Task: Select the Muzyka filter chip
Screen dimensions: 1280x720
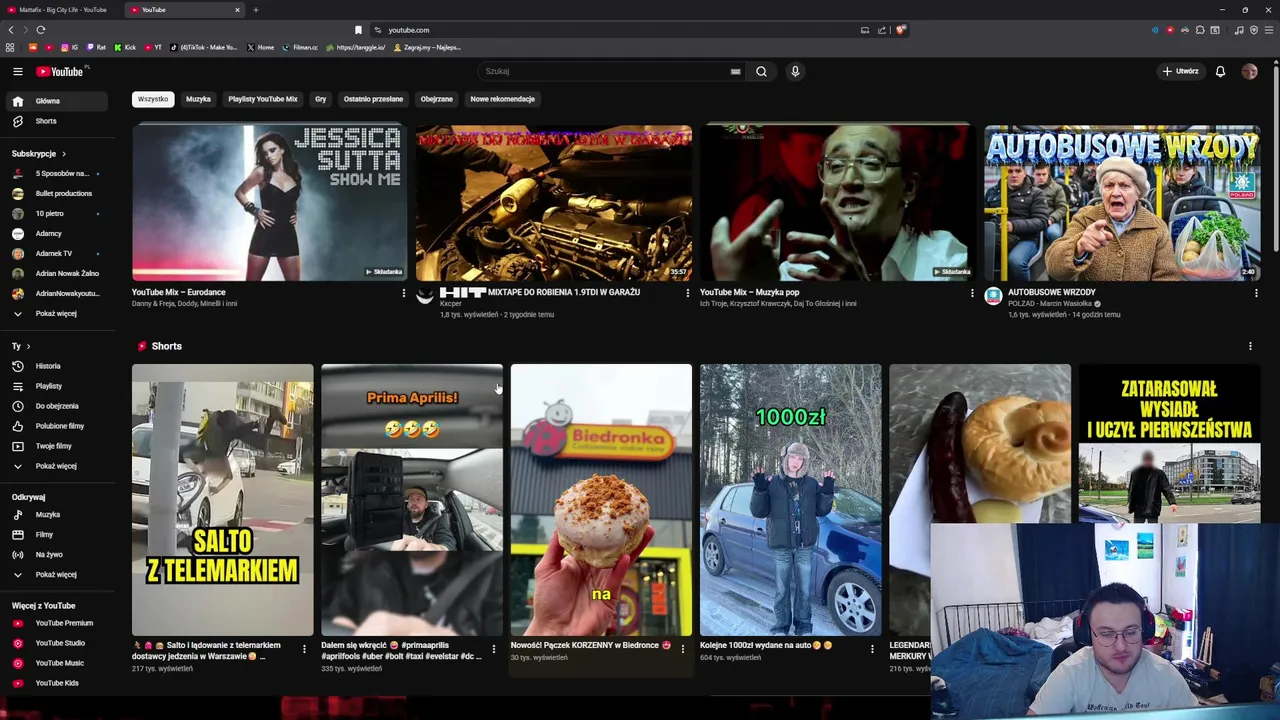Action: [x=198, y=99]
